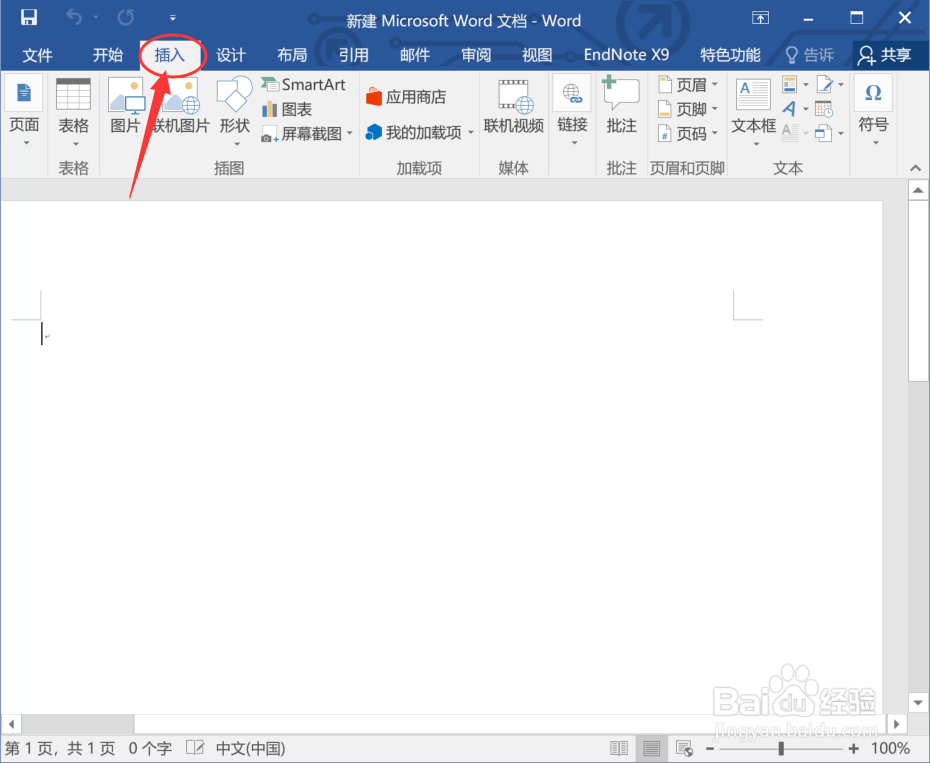Click the vertical scrollbar up arrow

click(918, 190)
